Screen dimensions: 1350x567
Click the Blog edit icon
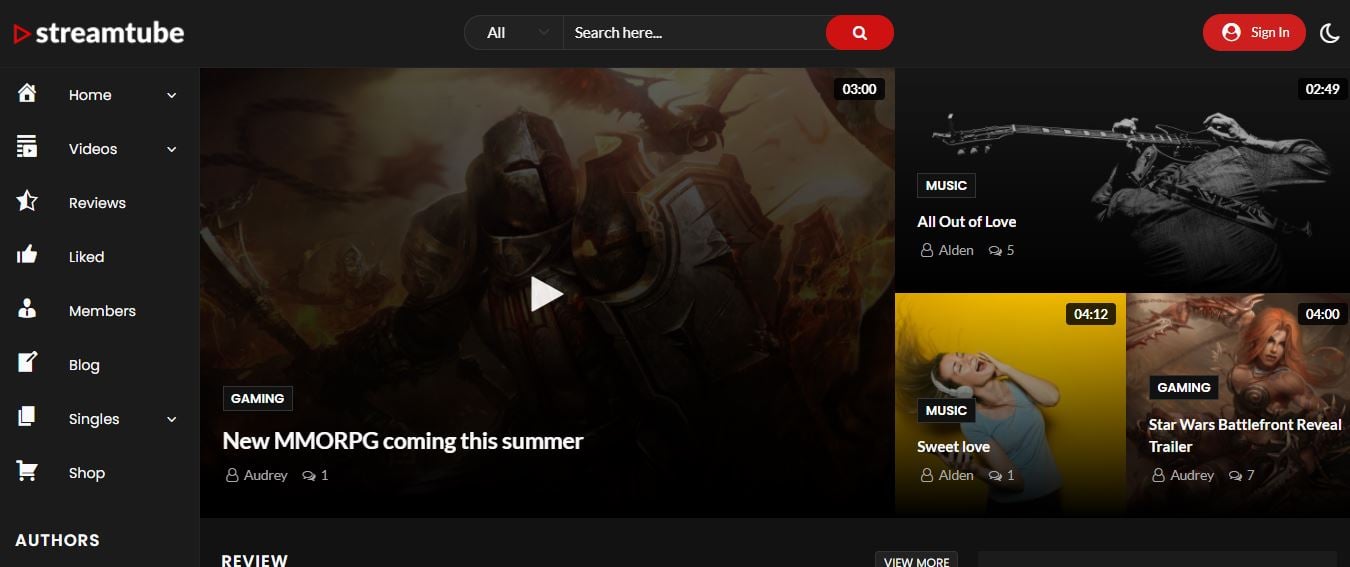(x=27, y=364)
